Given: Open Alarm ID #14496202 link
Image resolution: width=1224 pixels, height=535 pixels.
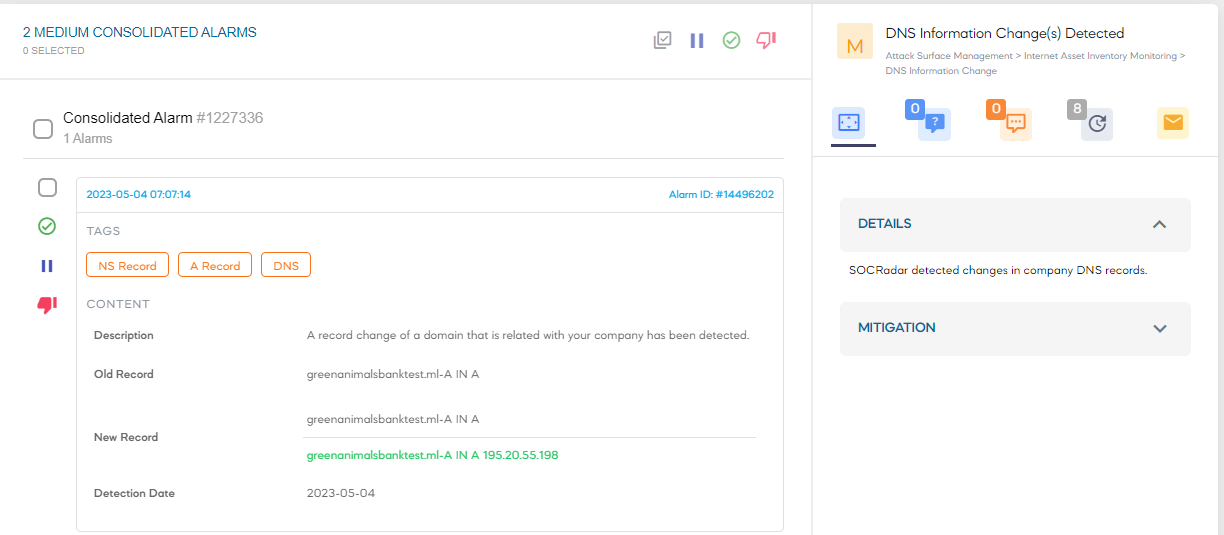Looking at the screenshot, I should coord(721,194).
